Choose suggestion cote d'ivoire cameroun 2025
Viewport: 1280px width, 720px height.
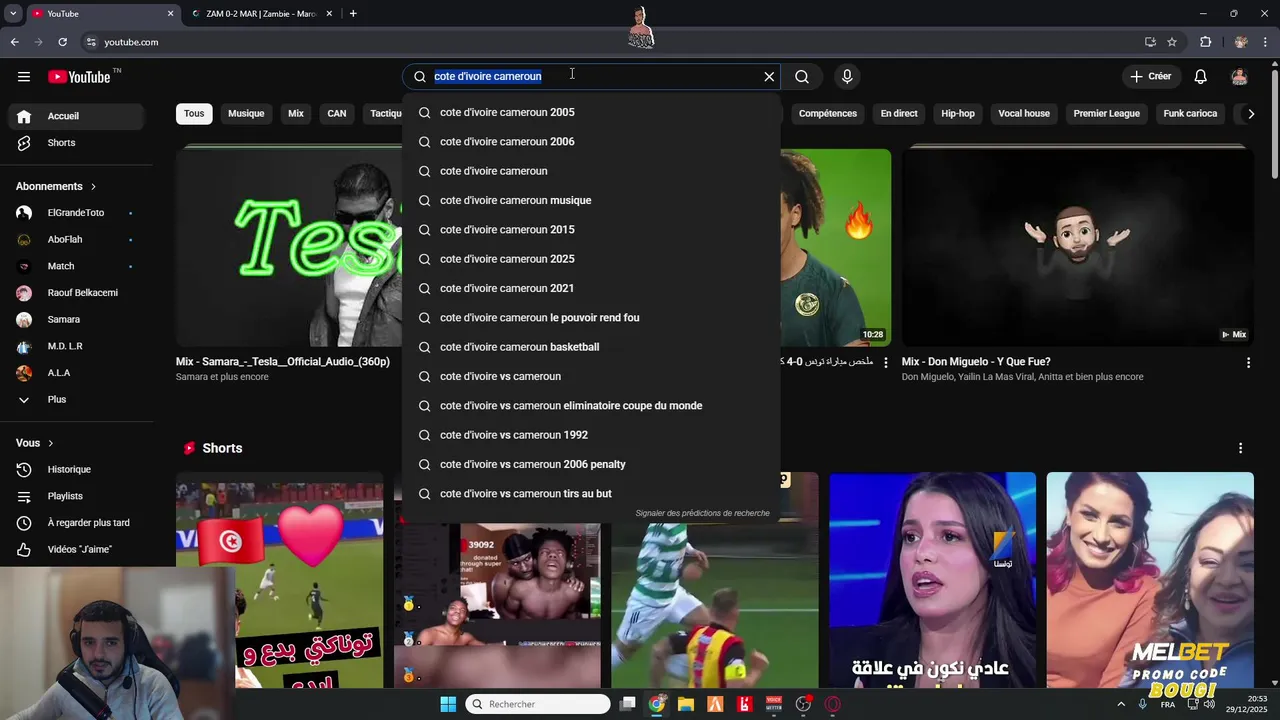[x=591, y=259]
